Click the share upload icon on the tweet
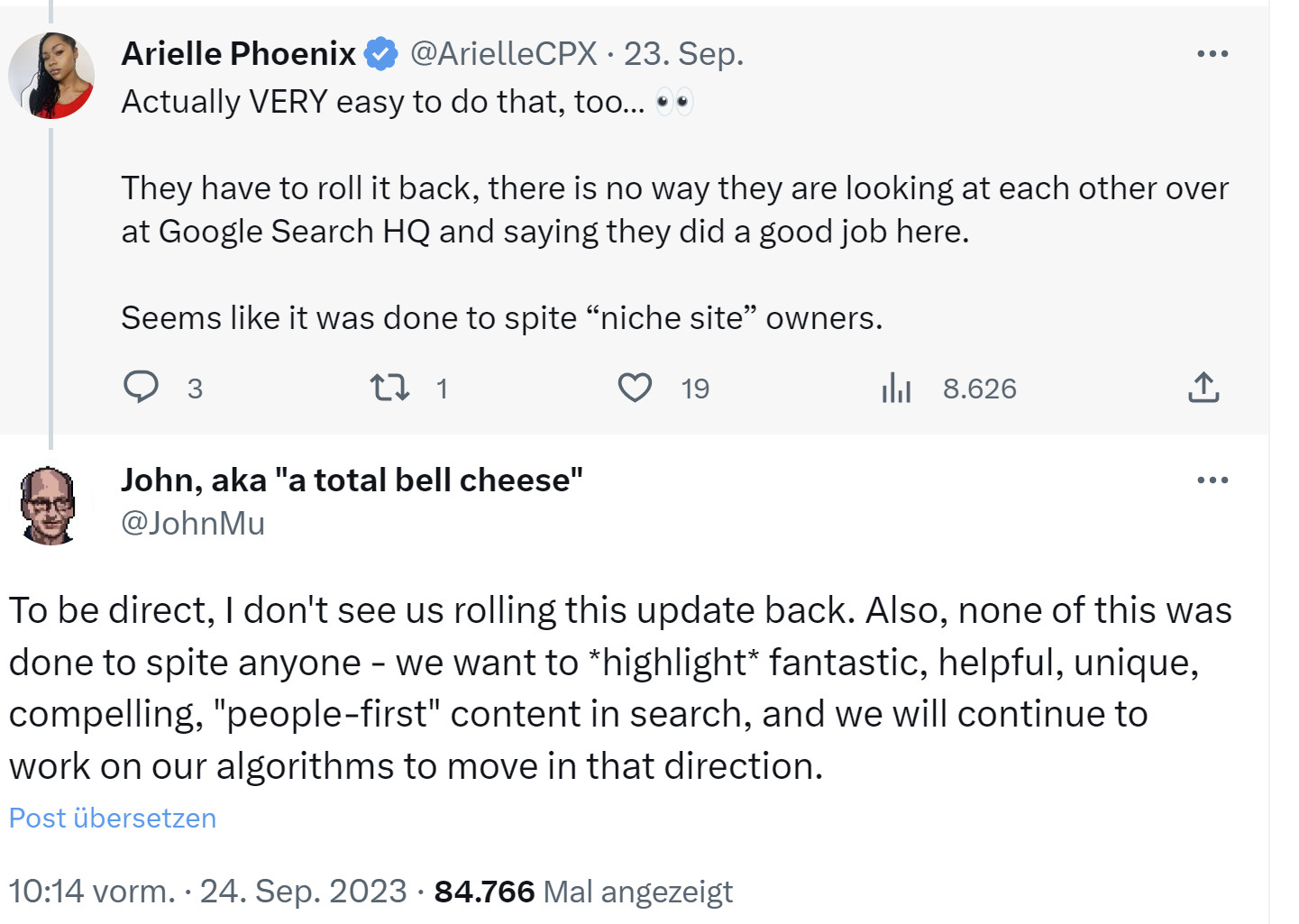 click(x=1203, y=388)
